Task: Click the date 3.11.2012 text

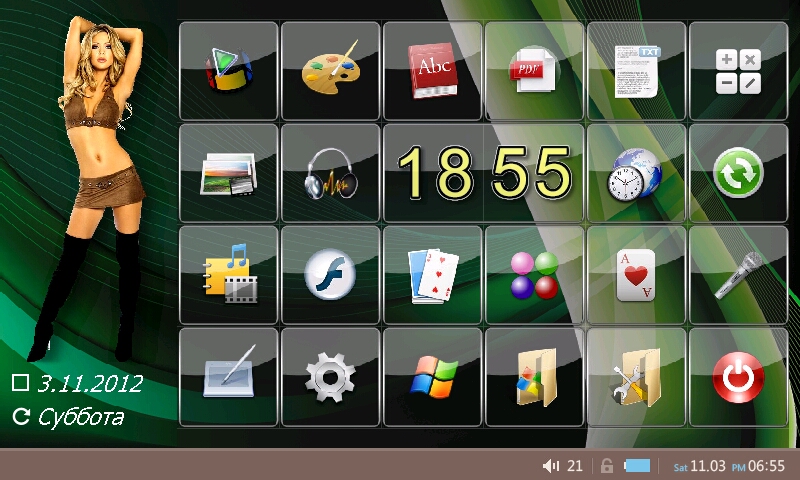Action: click(90, 384)
